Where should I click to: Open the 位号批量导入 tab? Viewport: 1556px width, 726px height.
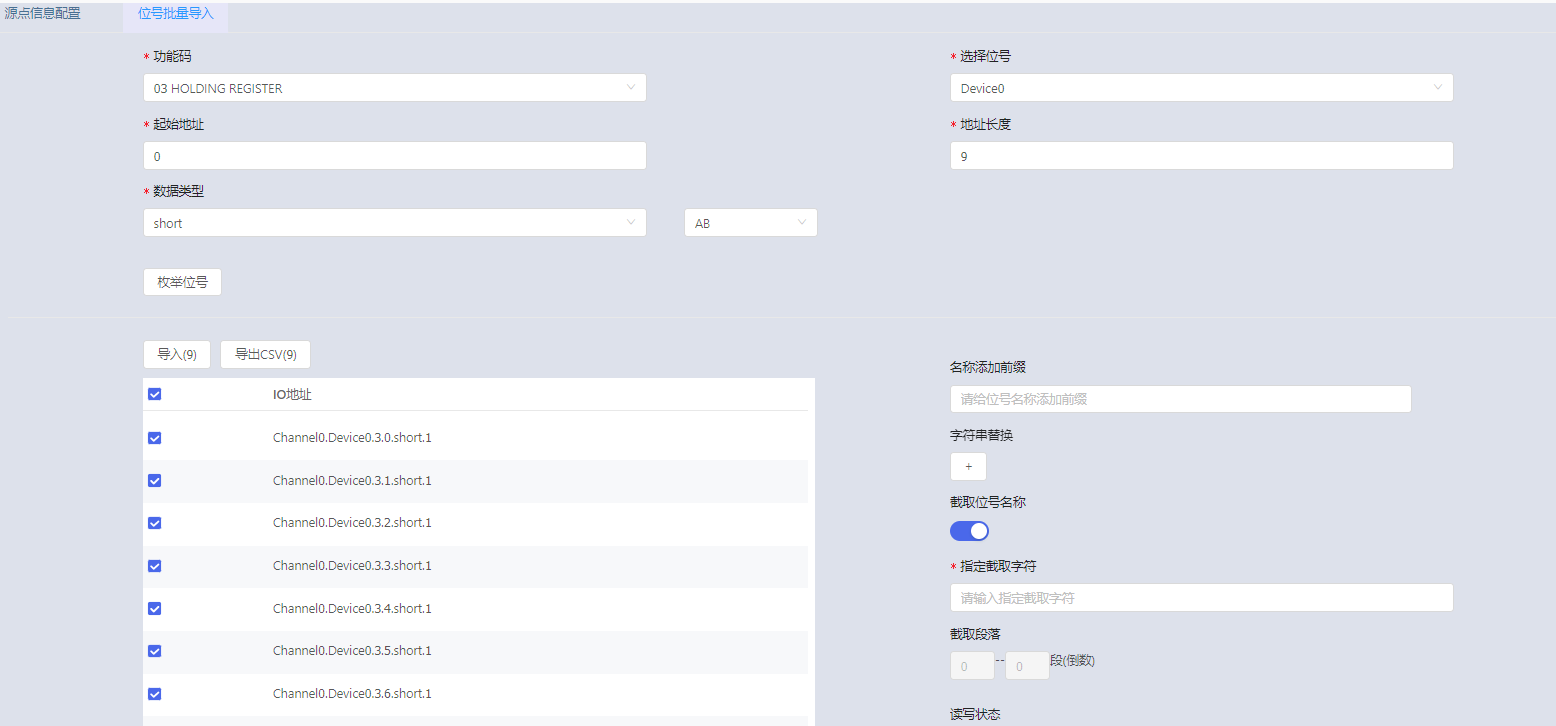(x=175, y=14)
